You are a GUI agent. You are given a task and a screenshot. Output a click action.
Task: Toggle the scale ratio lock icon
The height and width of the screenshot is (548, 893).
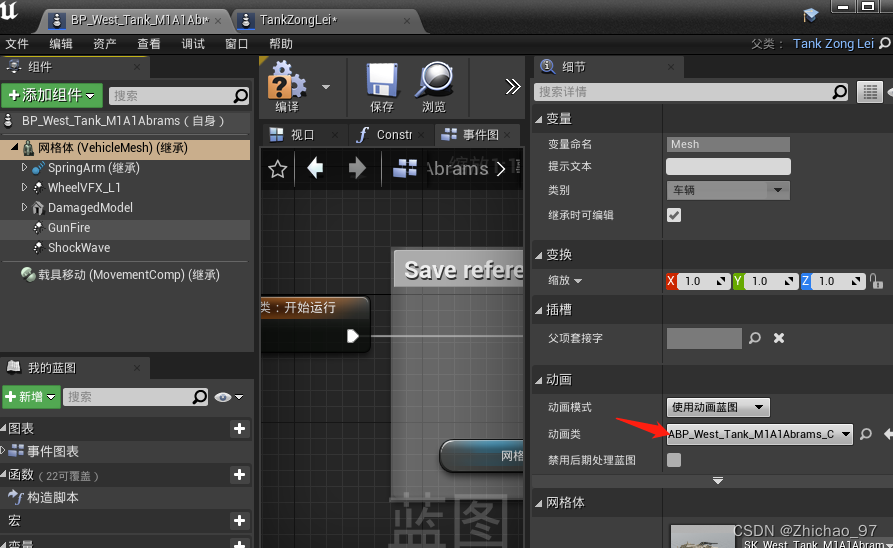[x=876, y=281]
